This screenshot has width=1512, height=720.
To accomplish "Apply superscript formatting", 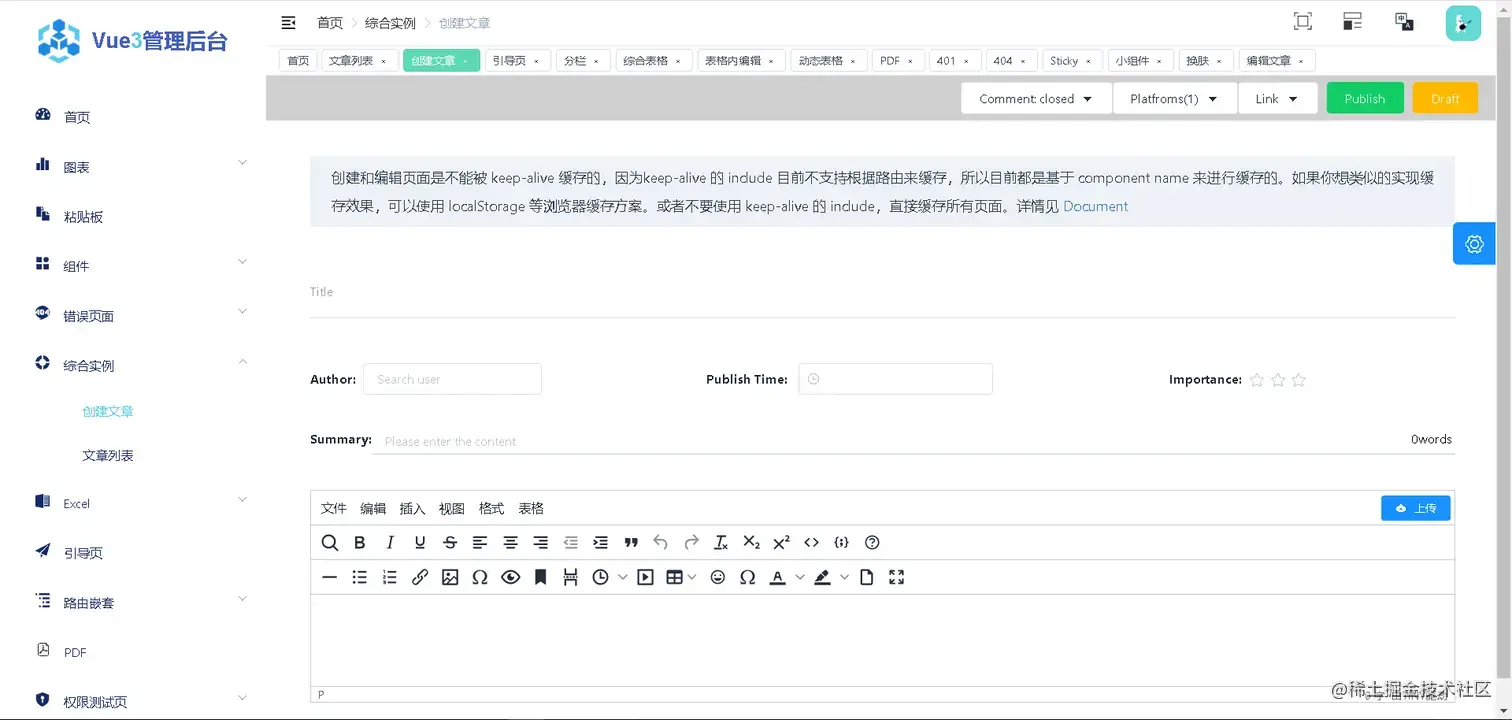I will (781, 543).
